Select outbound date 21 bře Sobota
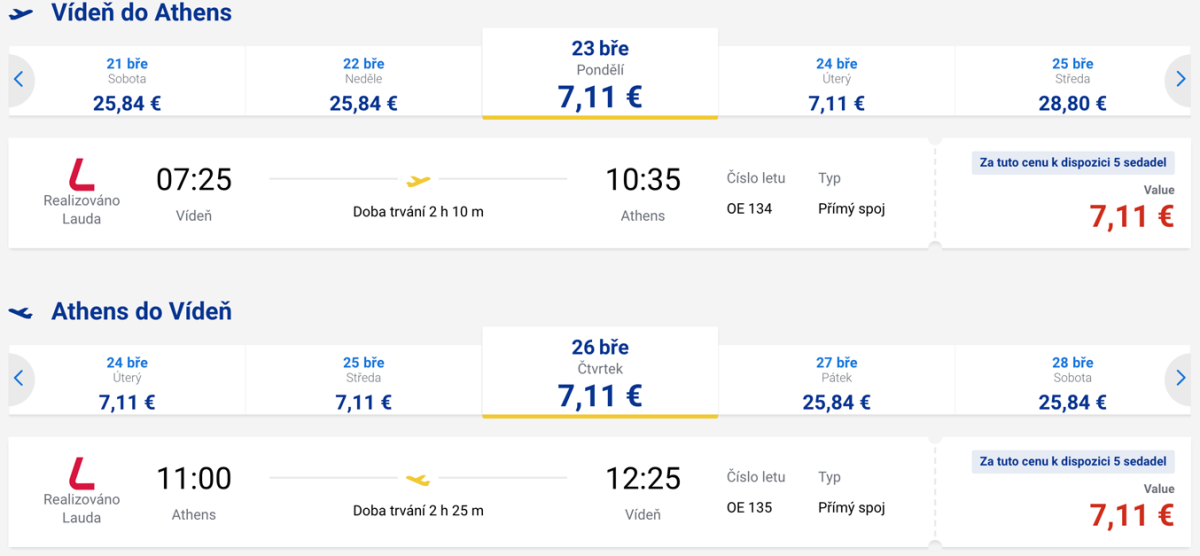This screenshot has height=556, width=1200. tap(127, 83)
